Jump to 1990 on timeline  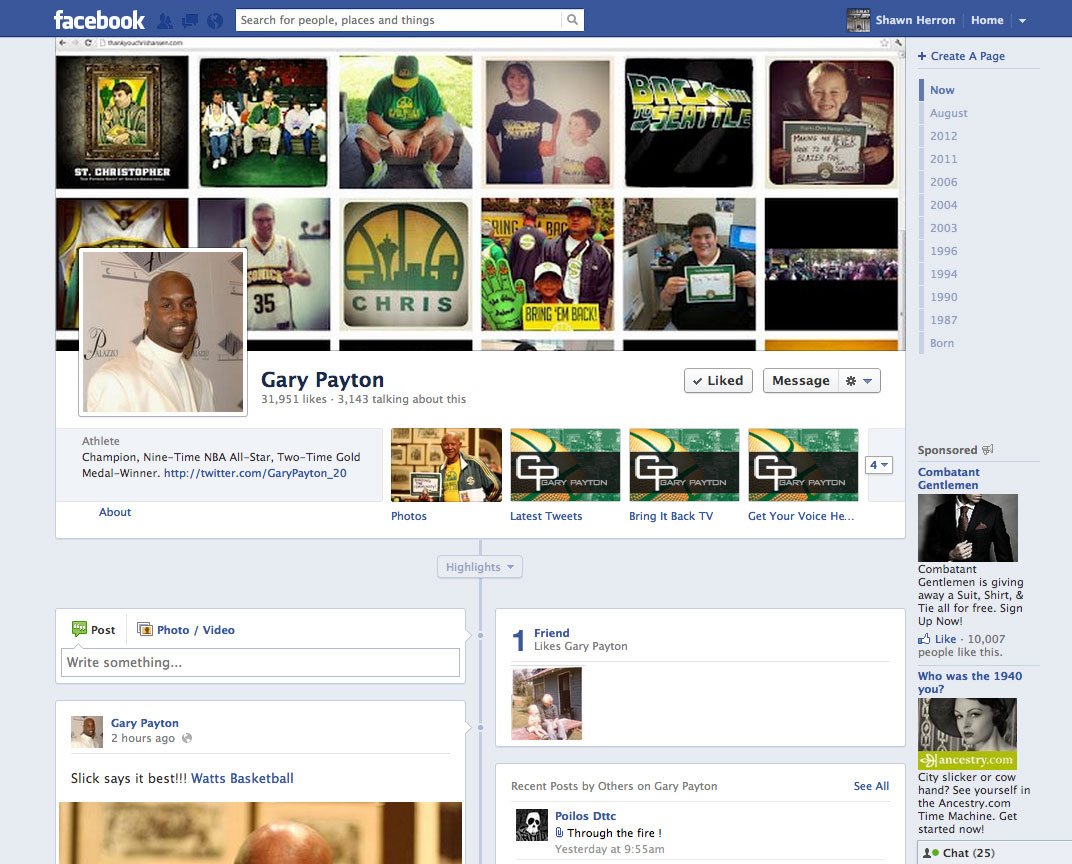(943, 297)
